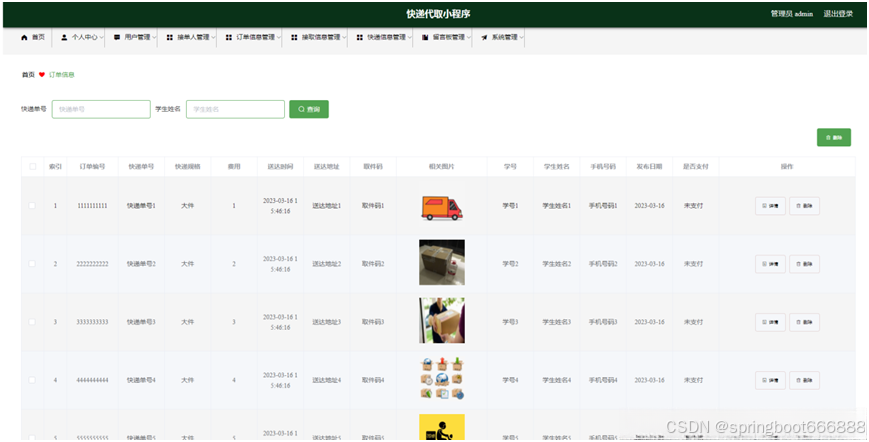Open the package icons grid thumbnail
This screenshot has height=442, width=869.
[442, 379]
